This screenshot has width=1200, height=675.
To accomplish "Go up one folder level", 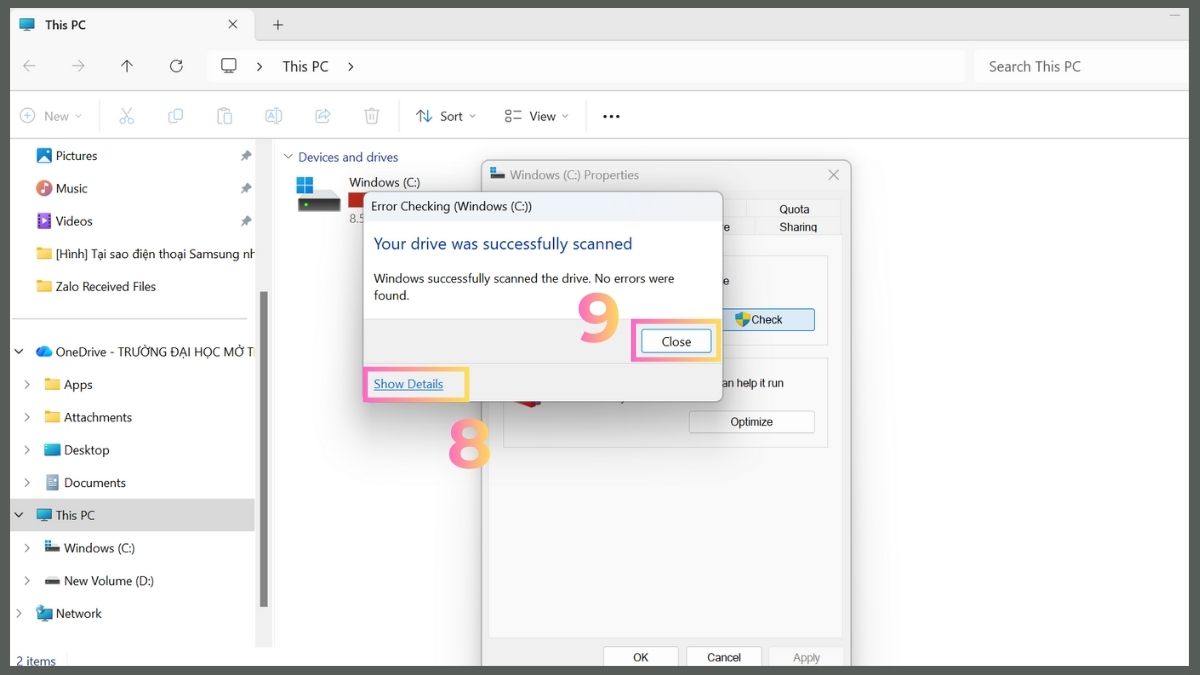I will 127,66.
